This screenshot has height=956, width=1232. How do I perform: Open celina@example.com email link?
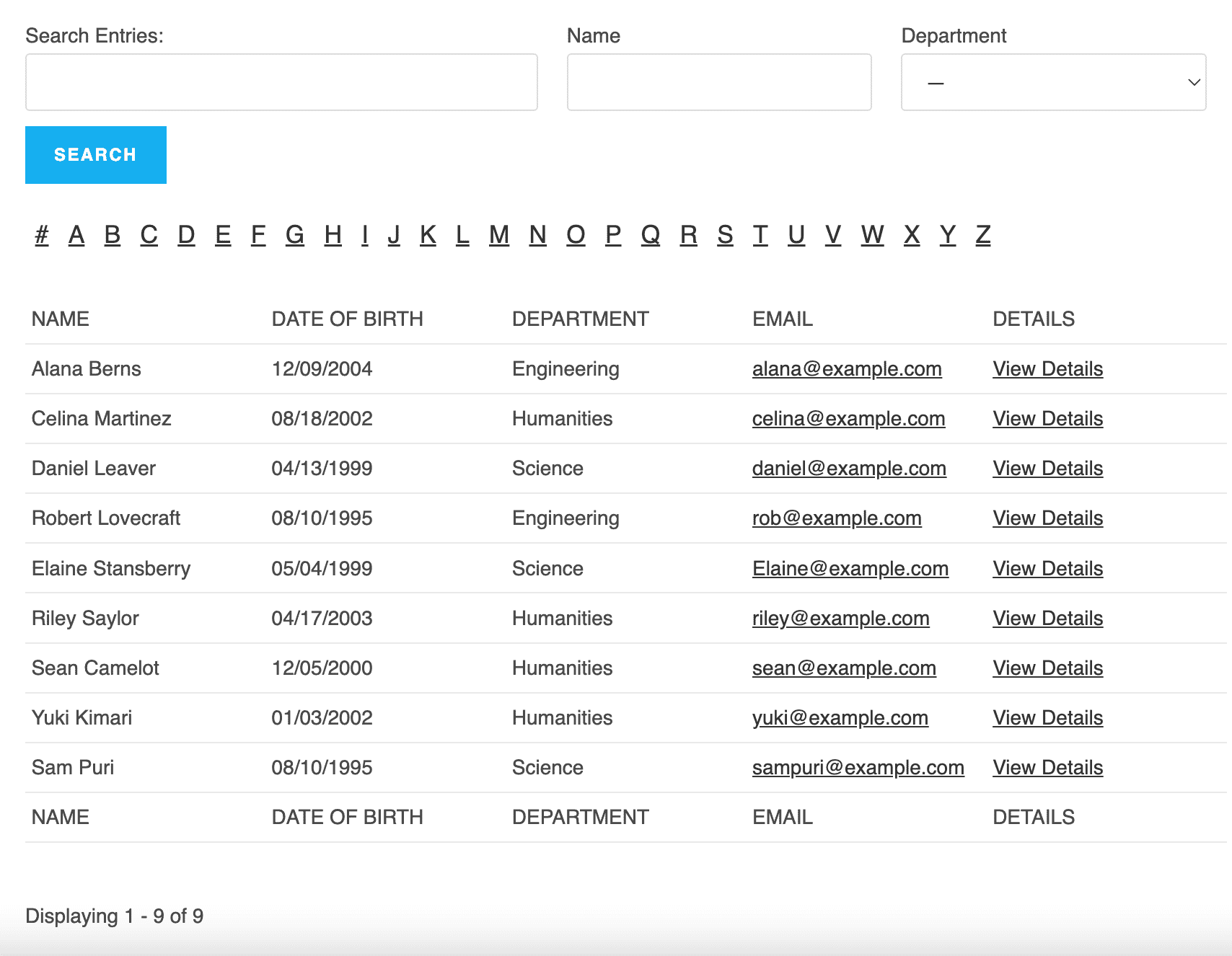click(848, 419)
